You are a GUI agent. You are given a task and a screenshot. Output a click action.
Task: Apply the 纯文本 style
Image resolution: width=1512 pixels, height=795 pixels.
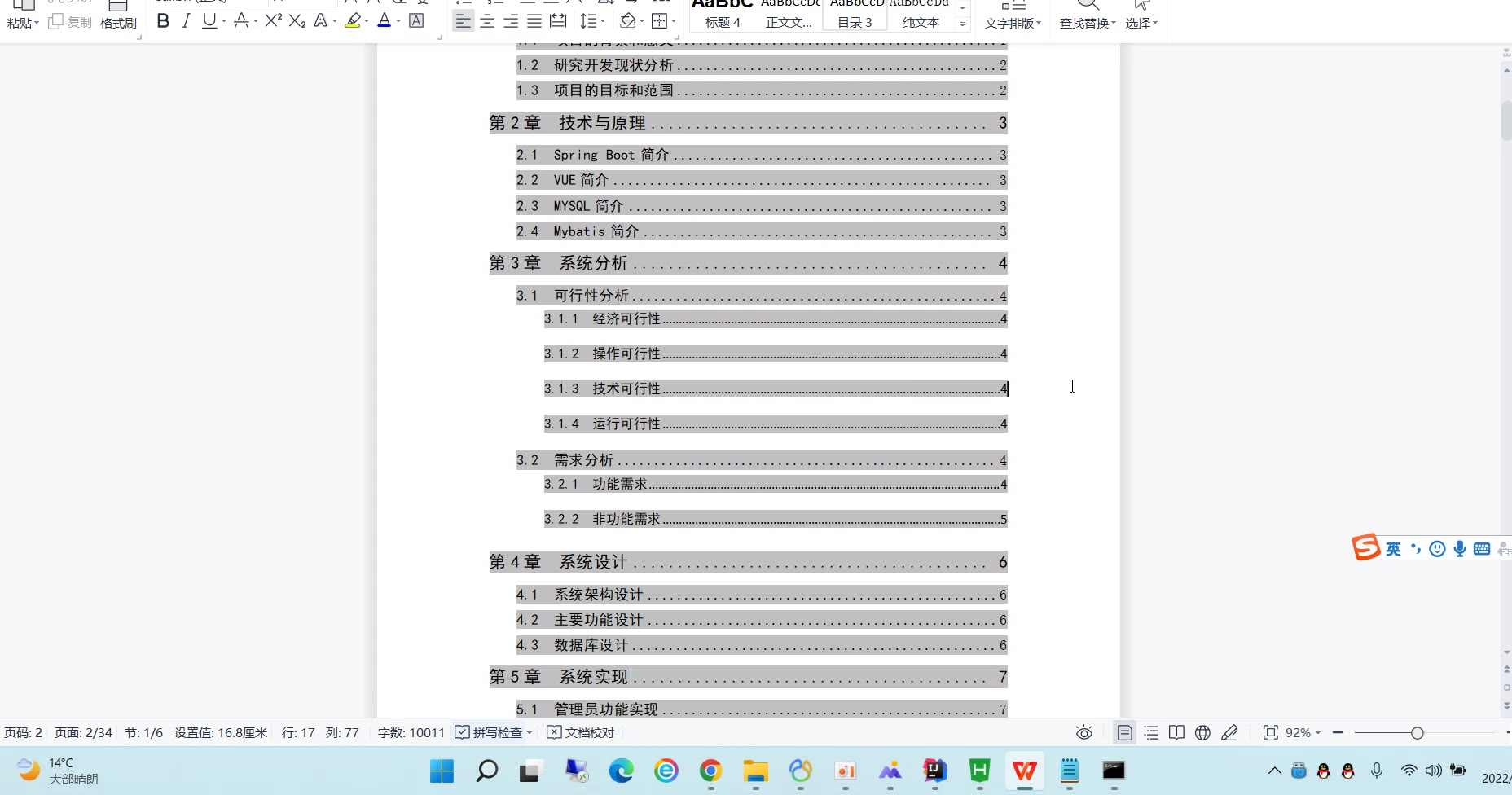pos(921,16)
